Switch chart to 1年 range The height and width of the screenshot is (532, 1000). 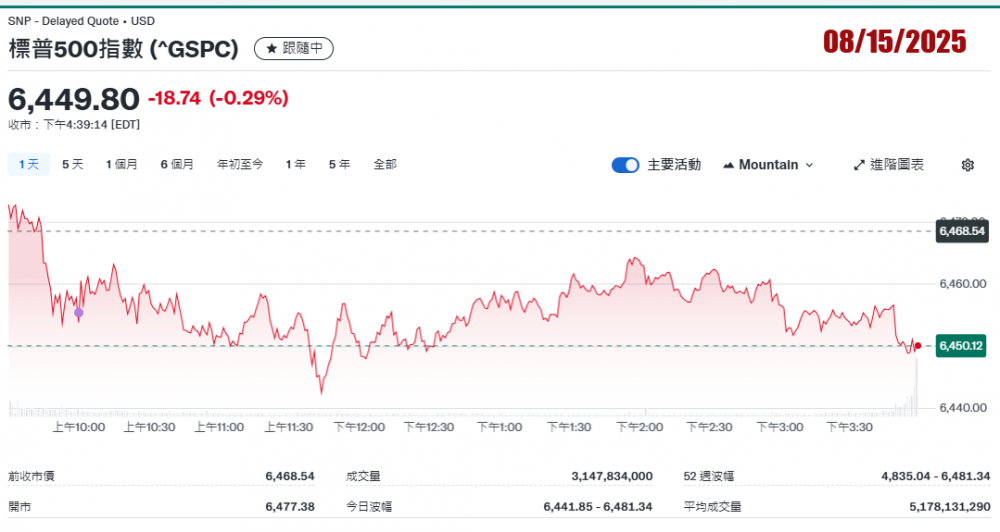[295, 164]
